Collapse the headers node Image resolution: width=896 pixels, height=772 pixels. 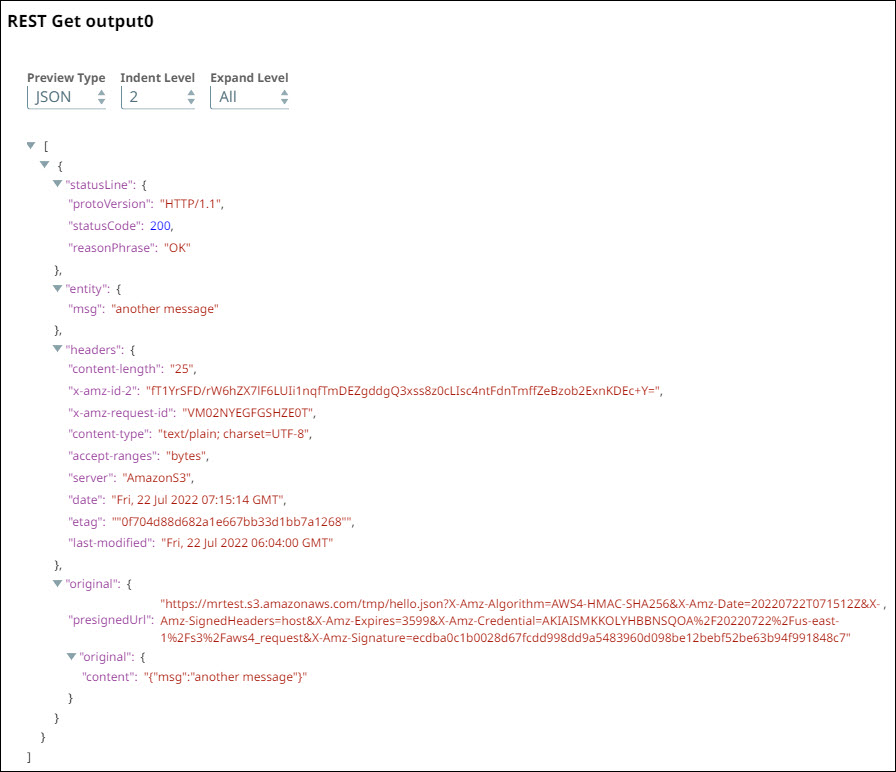click(x=58, y=350)
